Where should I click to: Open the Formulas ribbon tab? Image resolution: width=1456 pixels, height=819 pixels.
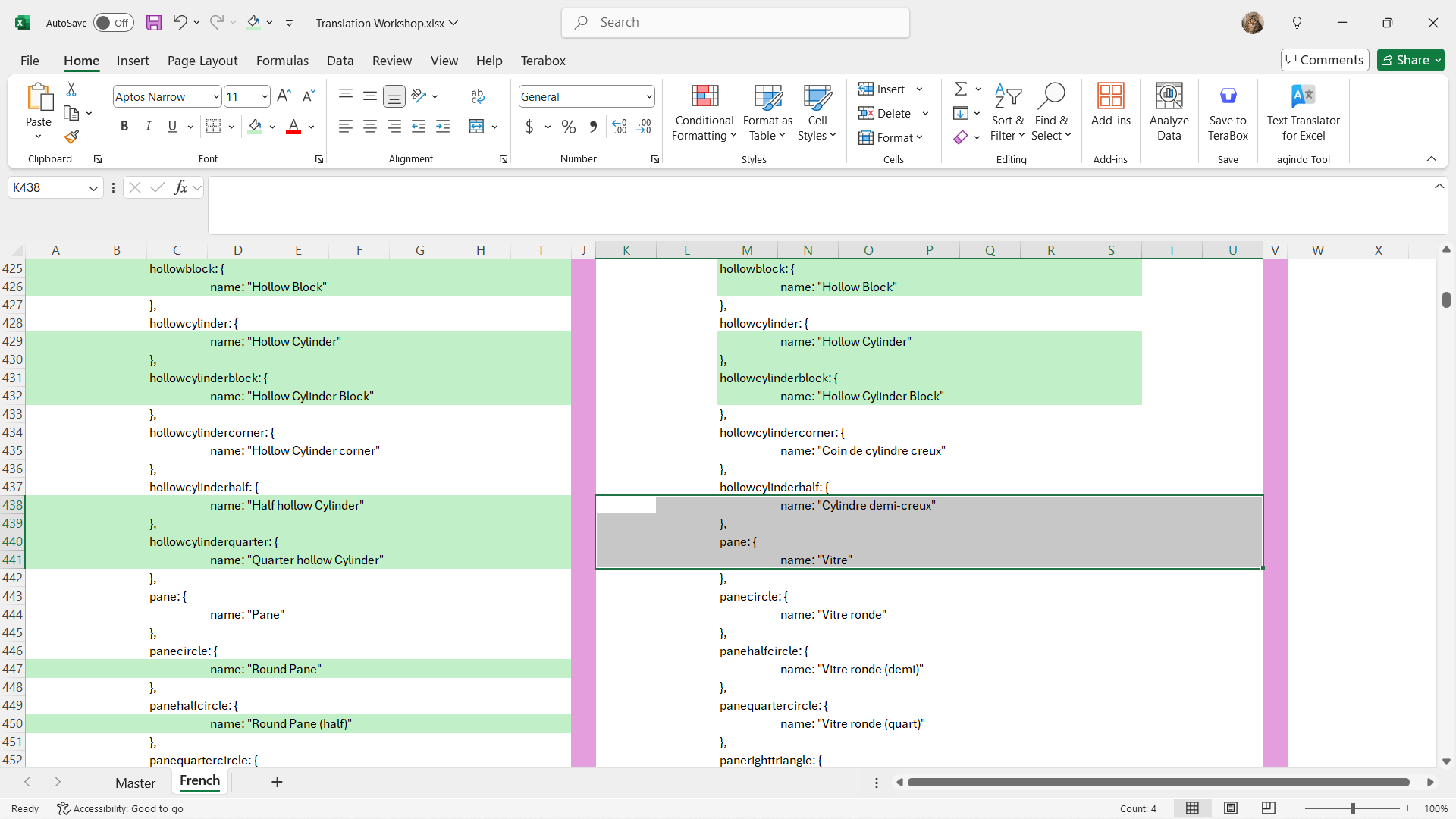coord(282,61)
